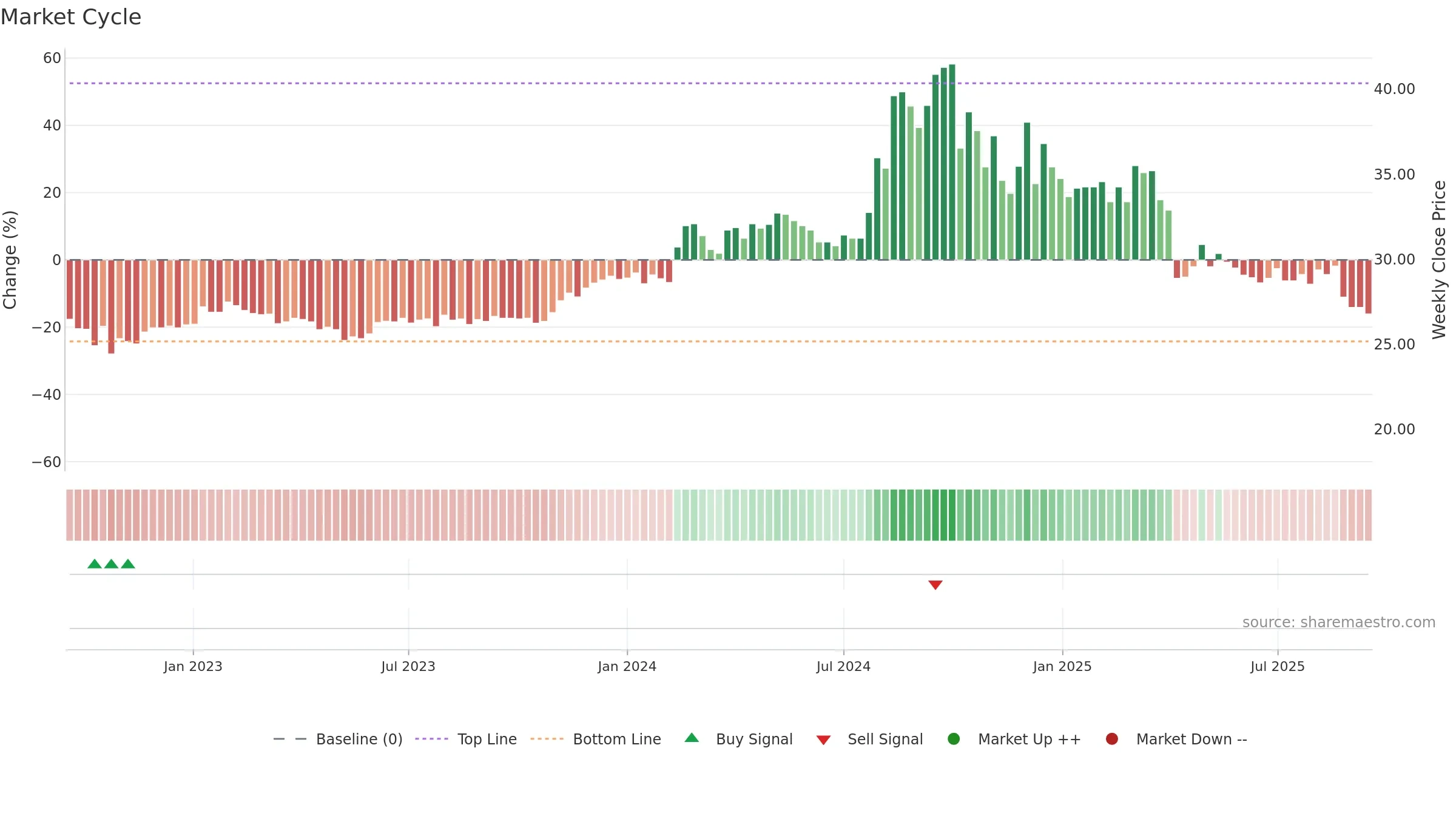Toggle the Sell Signal legend entry
The height and width of the screenshot is (819, 1456).
point(869,739)
